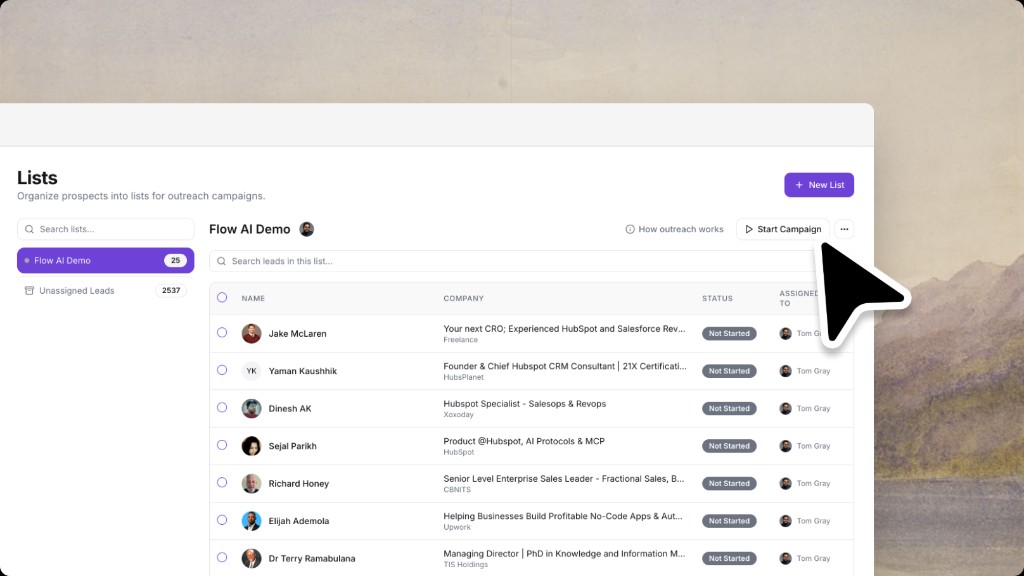Viewport: 1024px width, 576px height.
Task: Create a new list with the New List button
Action: pos(819,185)
